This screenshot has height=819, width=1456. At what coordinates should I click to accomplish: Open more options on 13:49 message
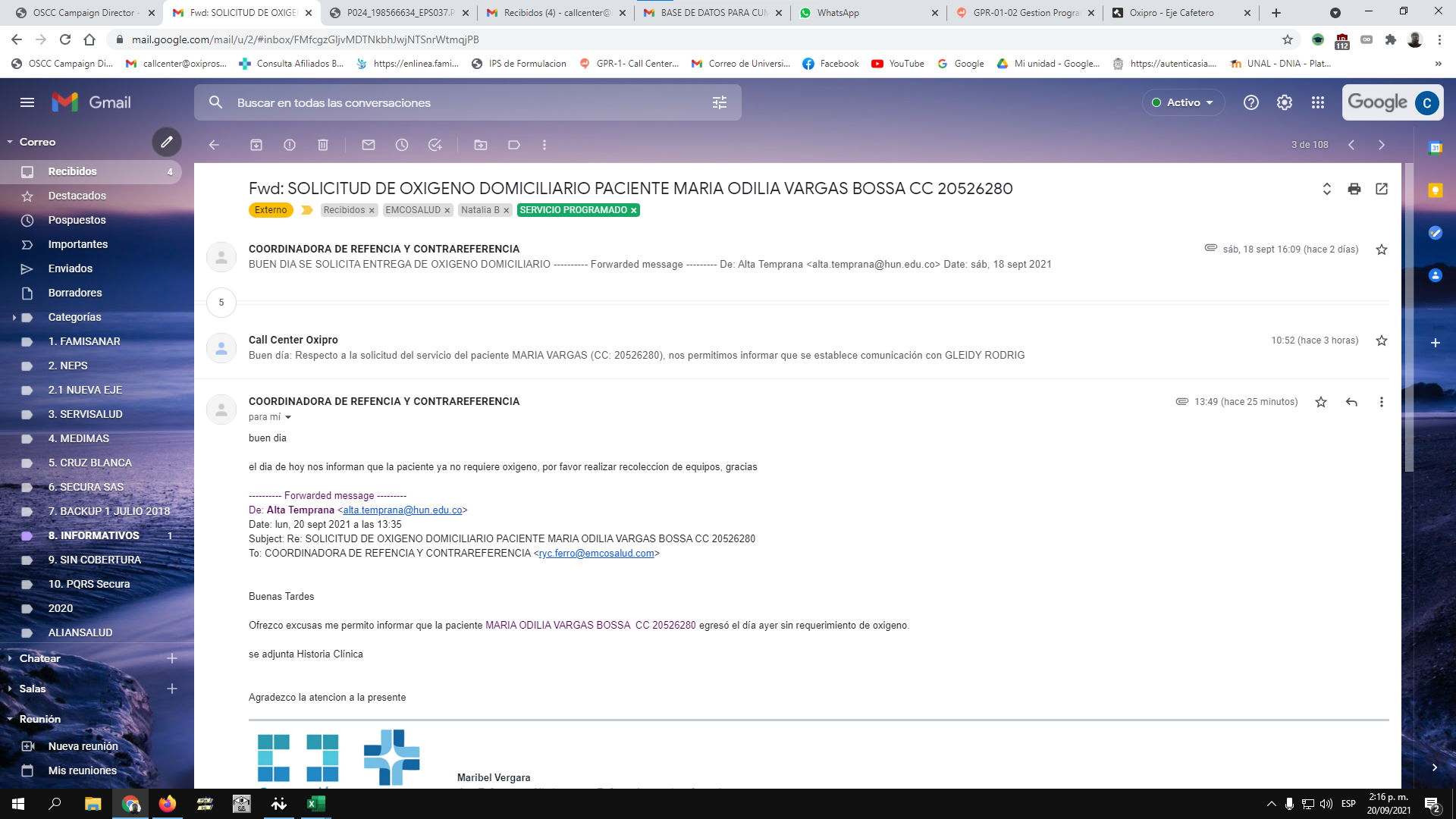tap(1382, 402)
